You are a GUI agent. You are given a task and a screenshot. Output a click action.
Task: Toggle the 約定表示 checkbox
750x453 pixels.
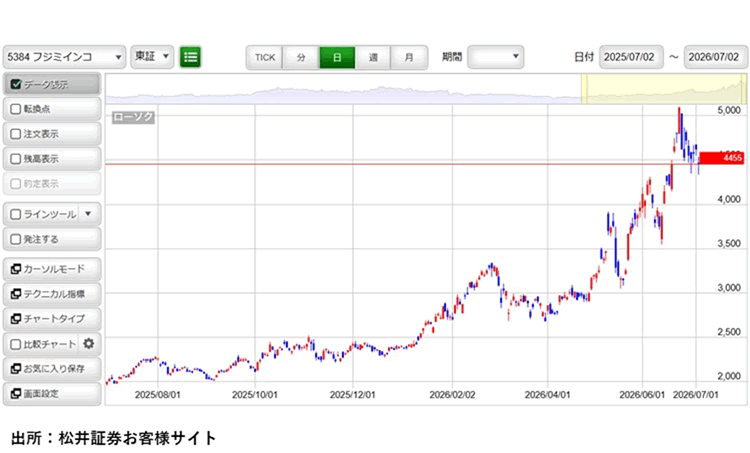point(16,184)
